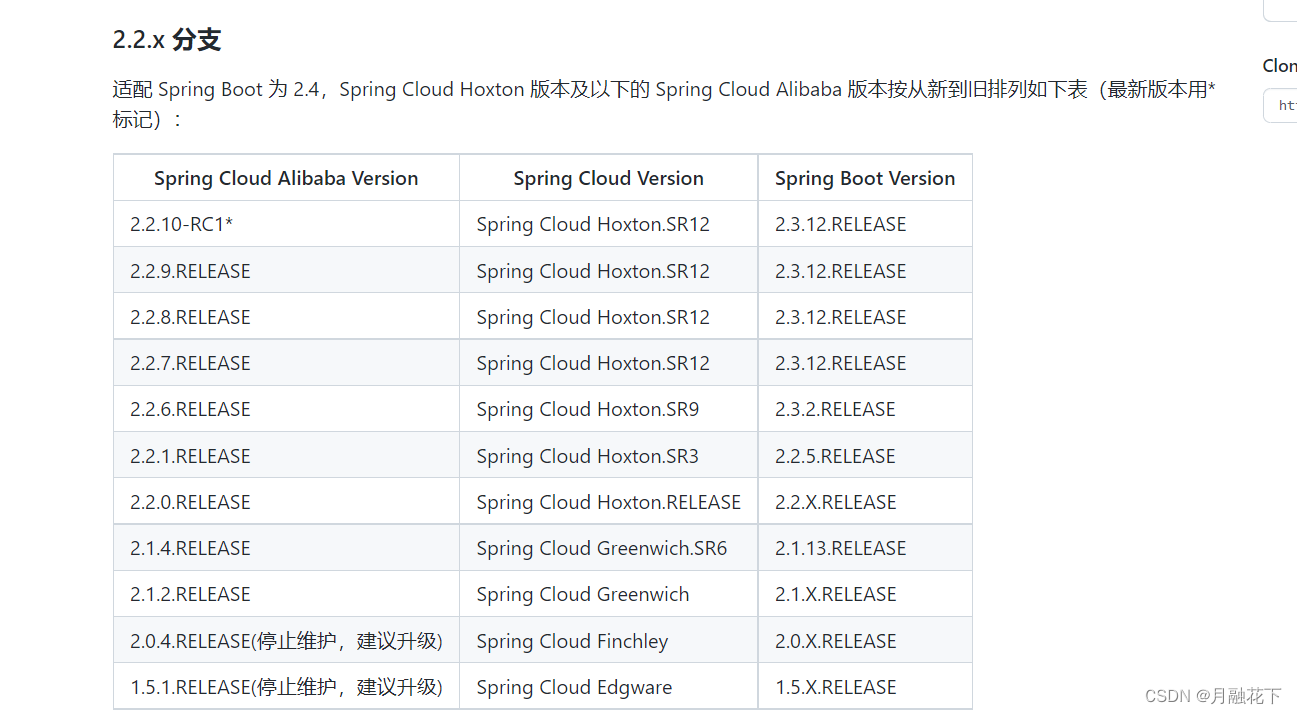Click the "Spring Cloud Alibaba Version" column header
Image resolution: width=1297 pixels, height=714 pixels.
286,178
